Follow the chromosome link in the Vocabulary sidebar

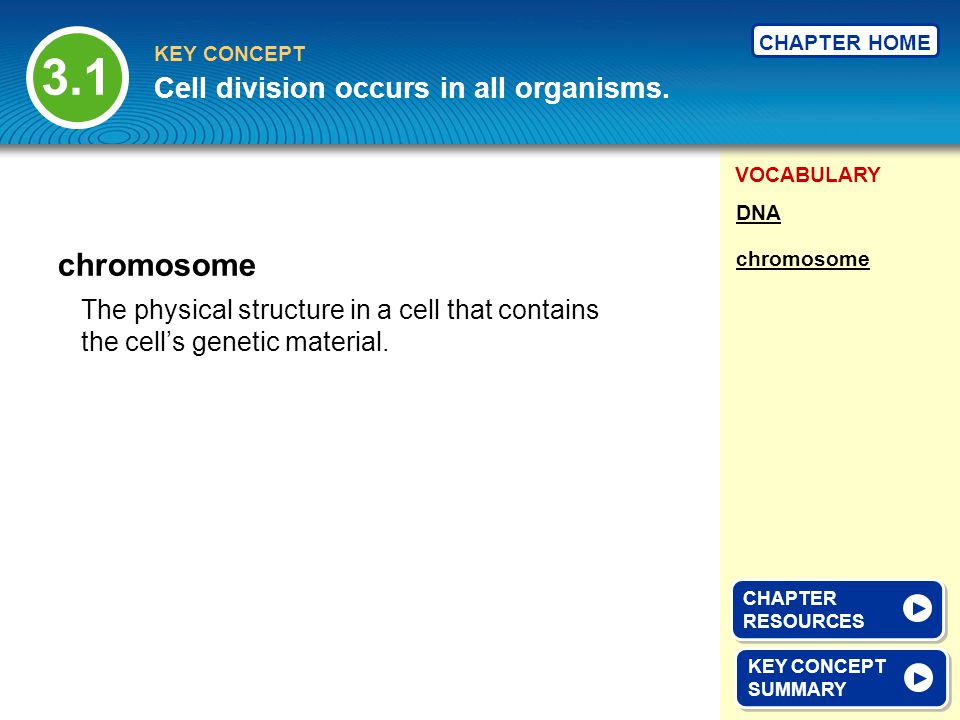[x=802, y=259]
